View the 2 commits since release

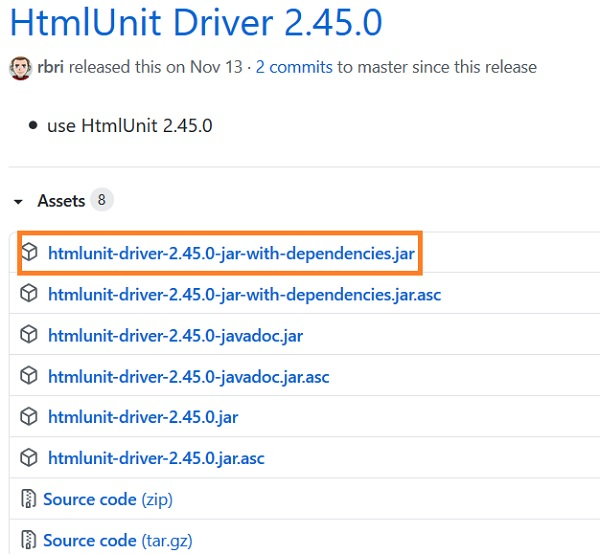pyautogui.click(x=294, y=67)
